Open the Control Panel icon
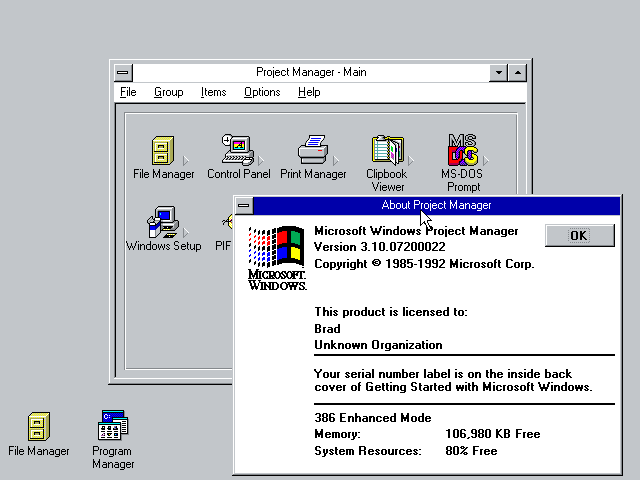Screen dimensions: 640x480 click(238, 149)
